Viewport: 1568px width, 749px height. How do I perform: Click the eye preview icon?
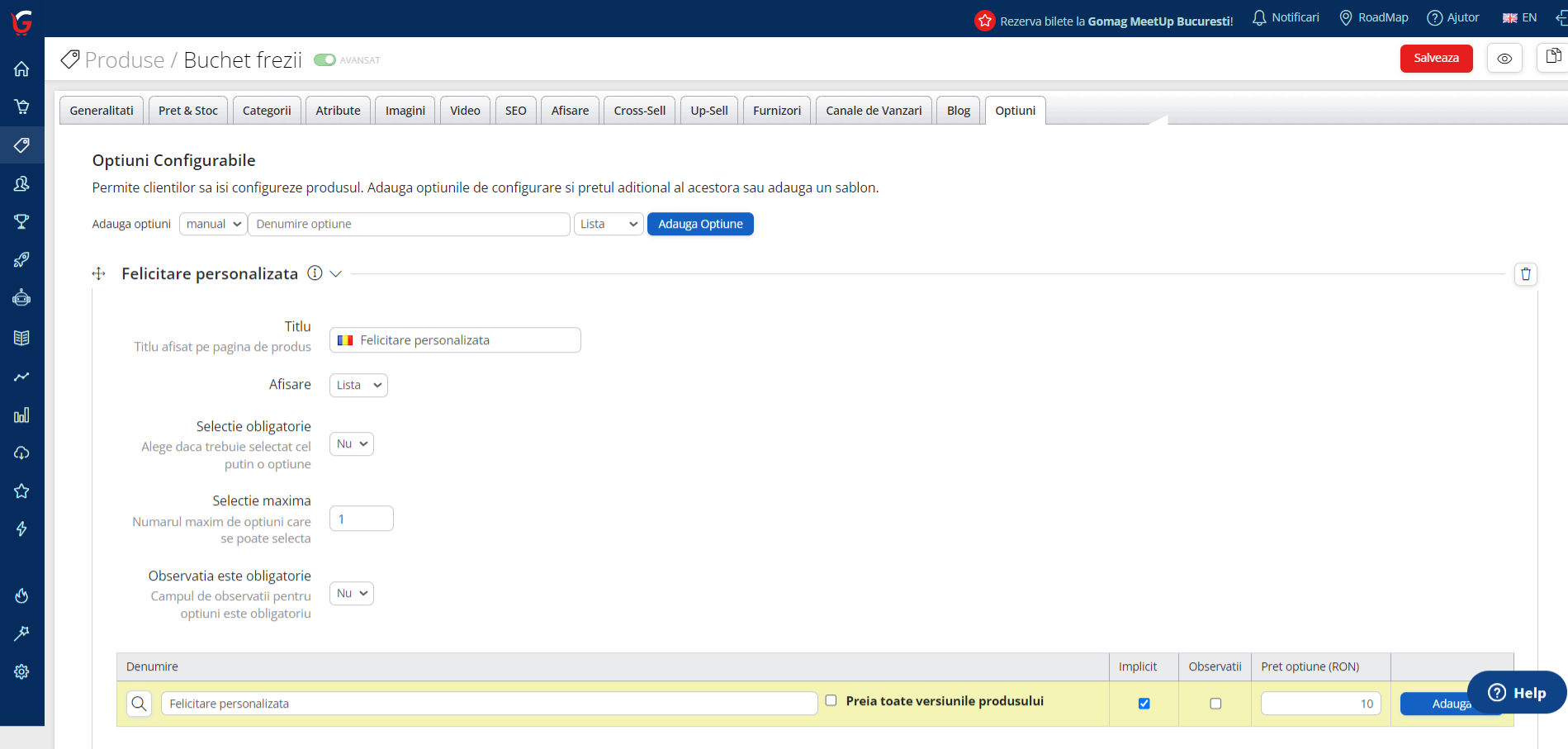point(1504,59)
